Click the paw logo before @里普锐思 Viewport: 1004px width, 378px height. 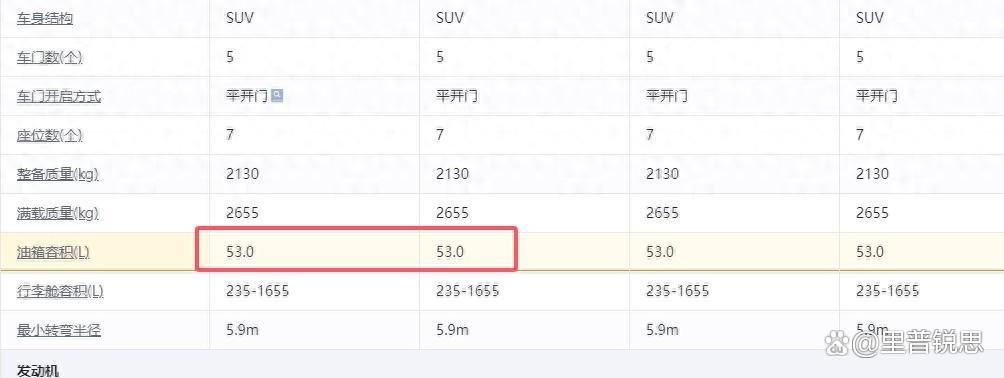point(836,341)
